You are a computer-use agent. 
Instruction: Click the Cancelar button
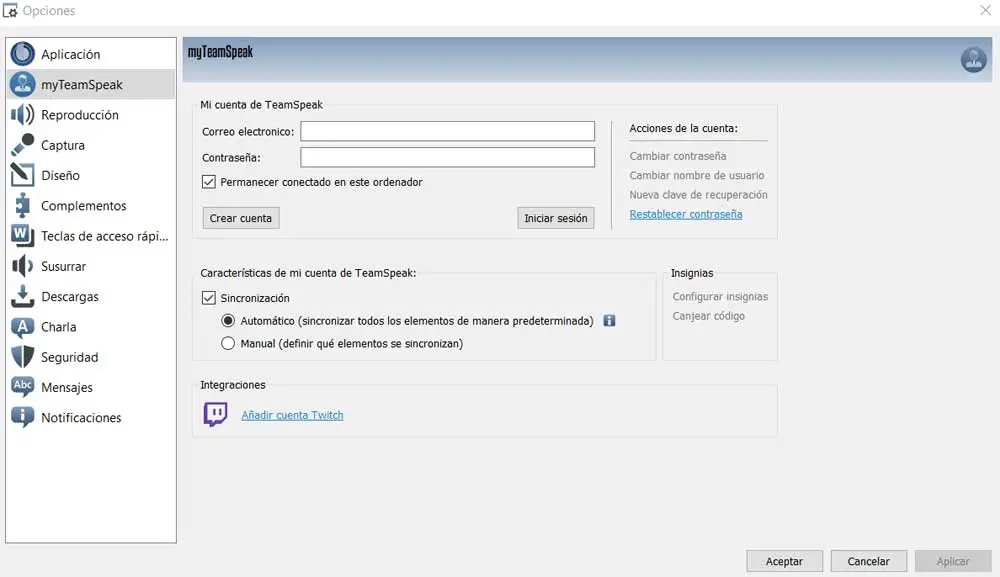pyautogui.click(x=869, y=561)
